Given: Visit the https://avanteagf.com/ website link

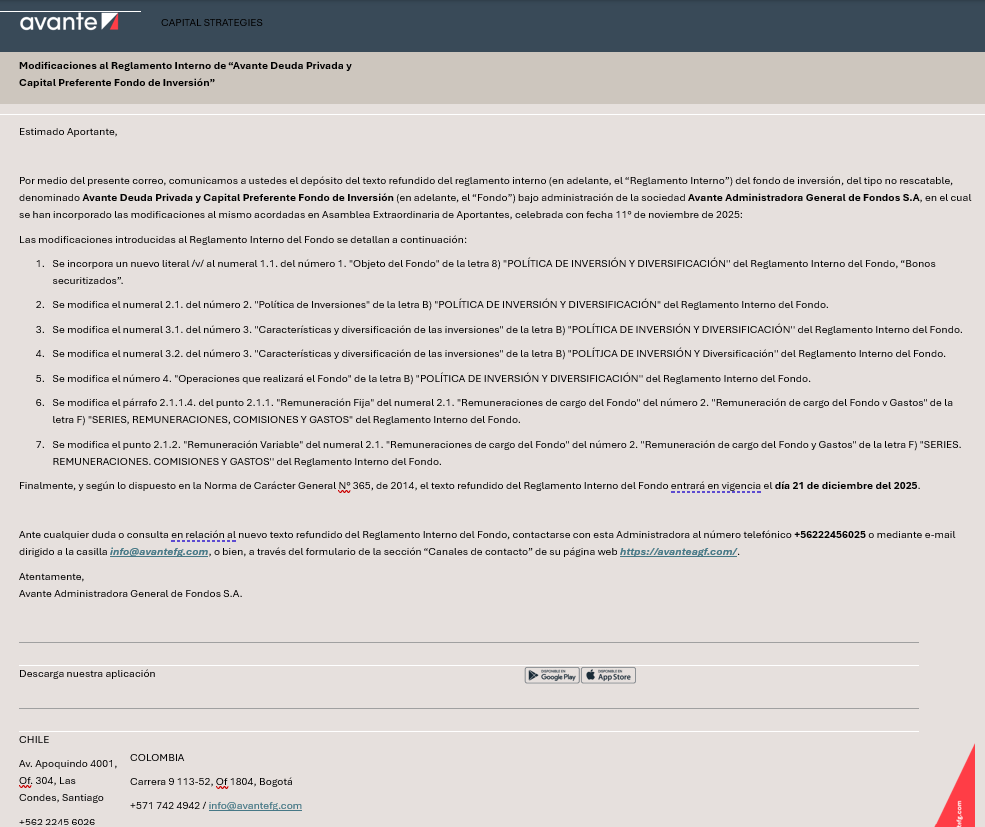Looking at the screenshot, I should click(x=678, y=552).
